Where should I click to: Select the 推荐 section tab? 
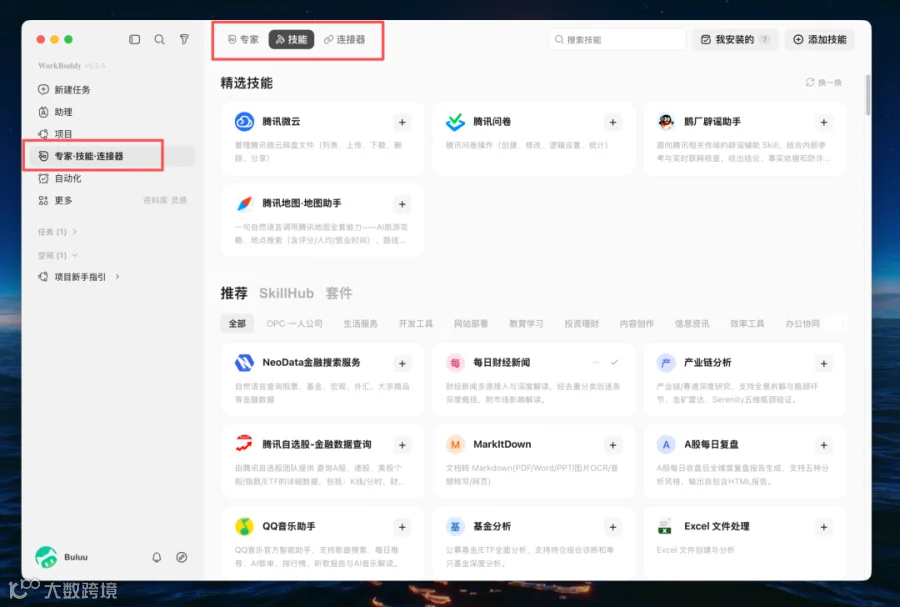(x=234, y=293)
